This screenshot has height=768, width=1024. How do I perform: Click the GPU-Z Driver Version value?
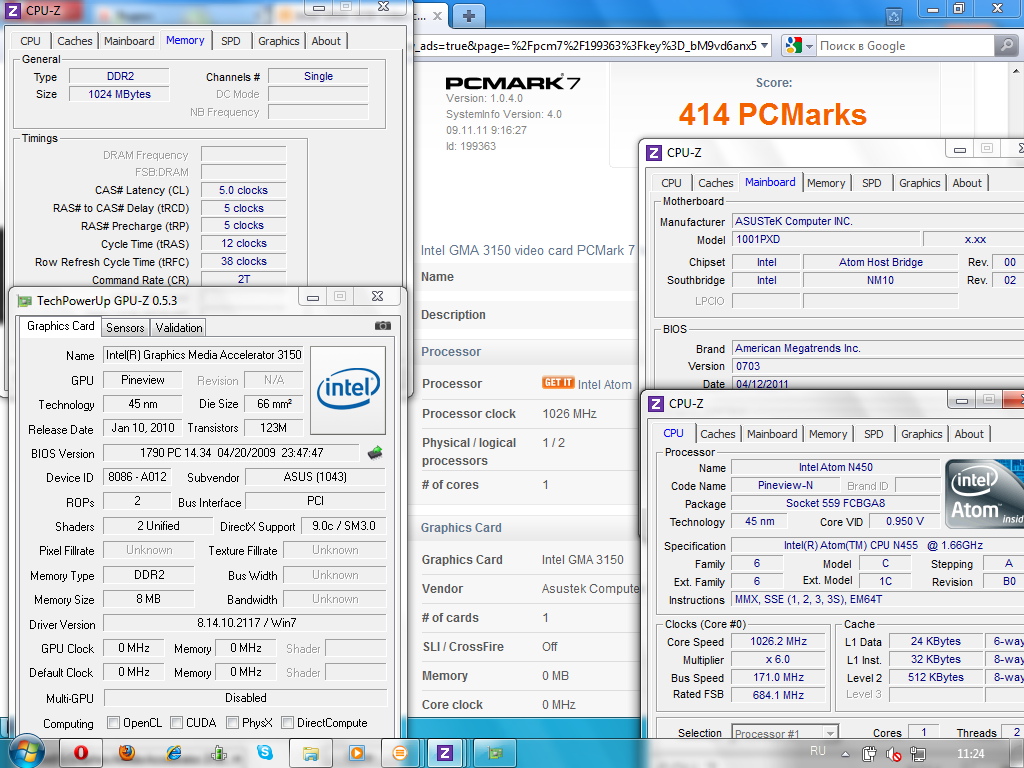coord(246,623)
